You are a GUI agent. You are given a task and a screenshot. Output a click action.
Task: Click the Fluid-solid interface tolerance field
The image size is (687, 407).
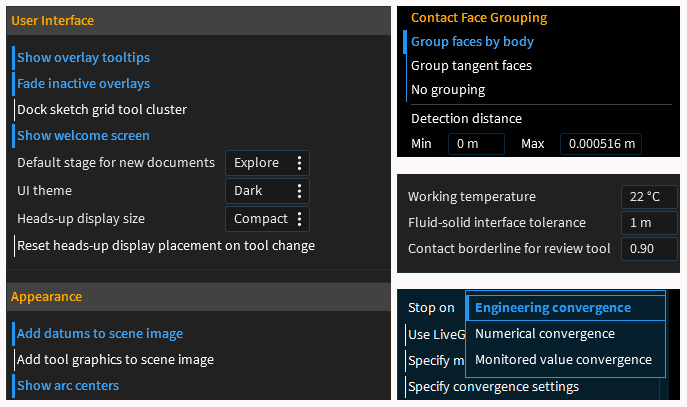tap(649, 223)
